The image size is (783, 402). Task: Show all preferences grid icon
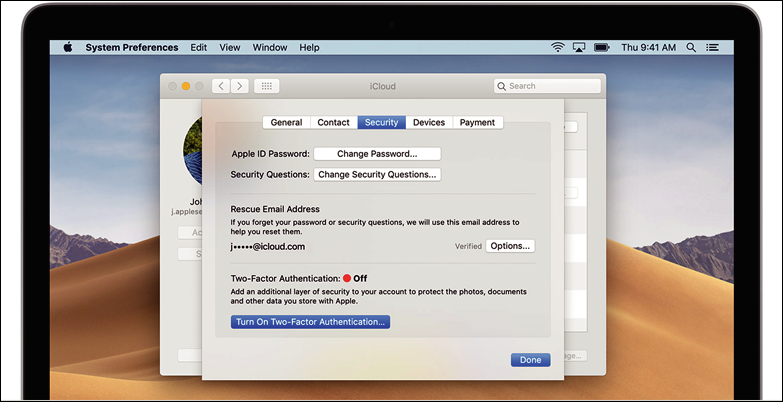267,86
